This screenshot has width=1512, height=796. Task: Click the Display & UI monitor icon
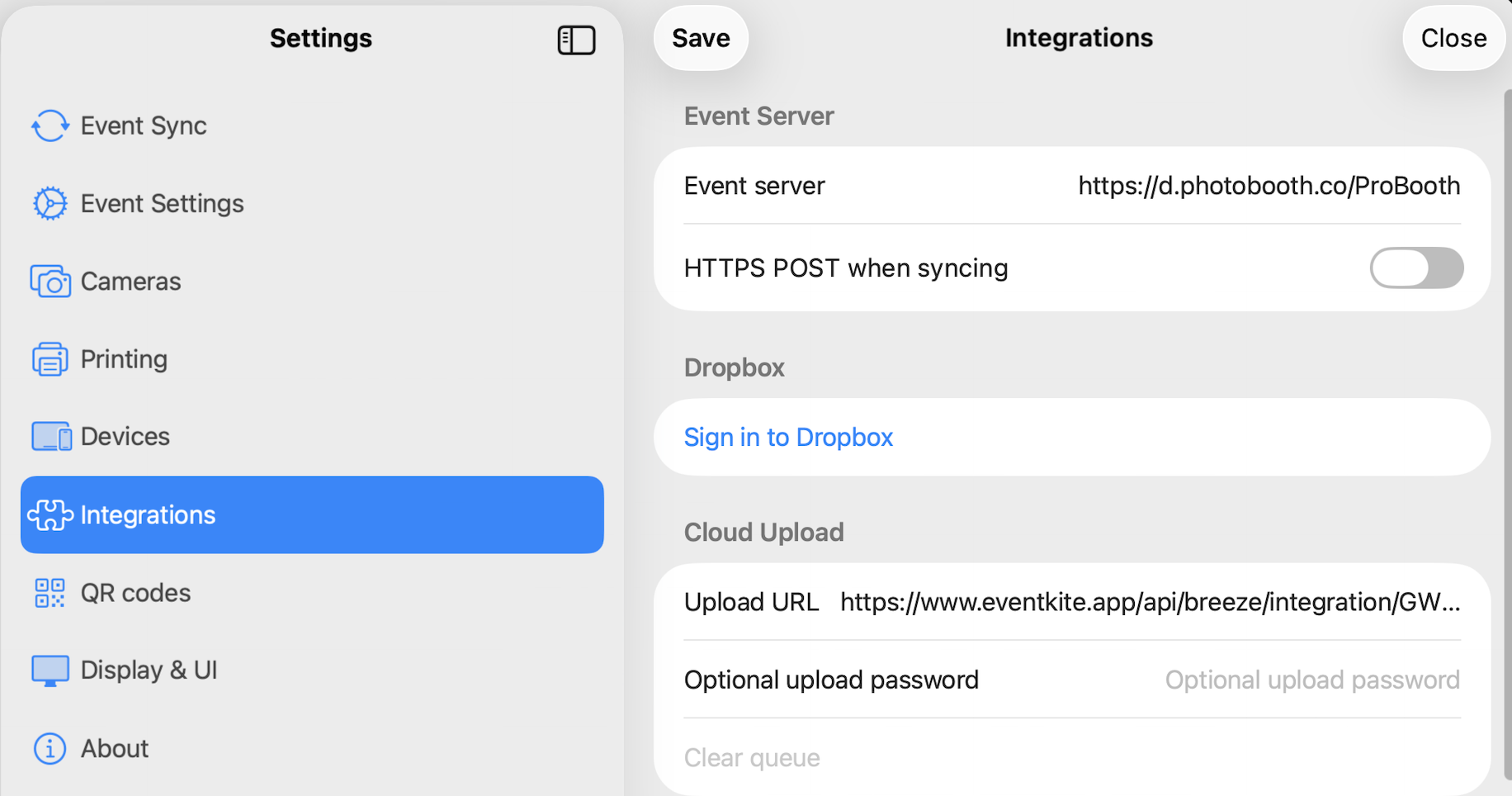click(x=50, y=670)
